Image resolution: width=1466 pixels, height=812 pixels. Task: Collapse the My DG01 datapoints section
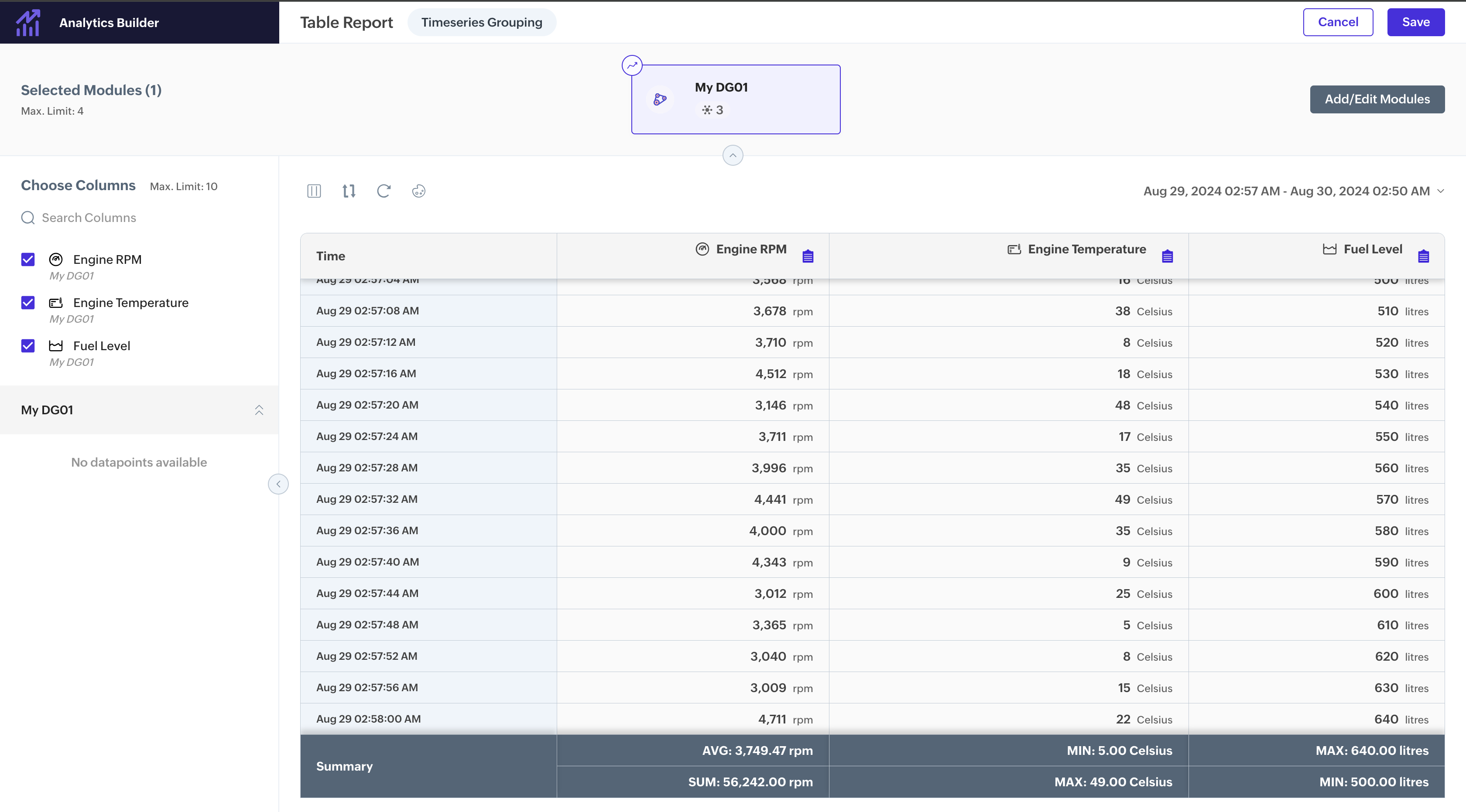[x=259, y=410]
